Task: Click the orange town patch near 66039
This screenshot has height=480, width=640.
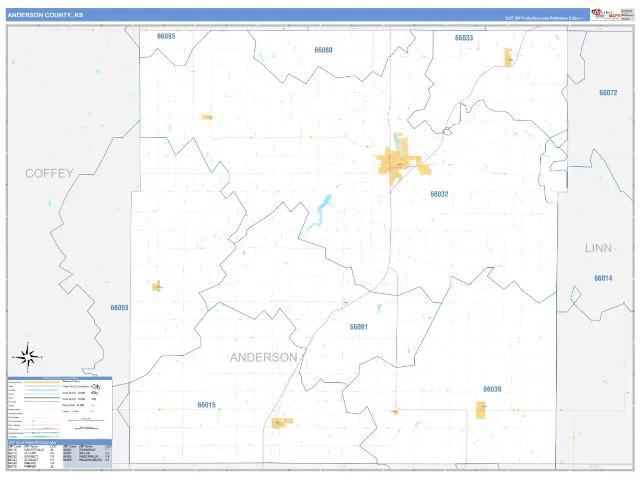Action: 481,410
